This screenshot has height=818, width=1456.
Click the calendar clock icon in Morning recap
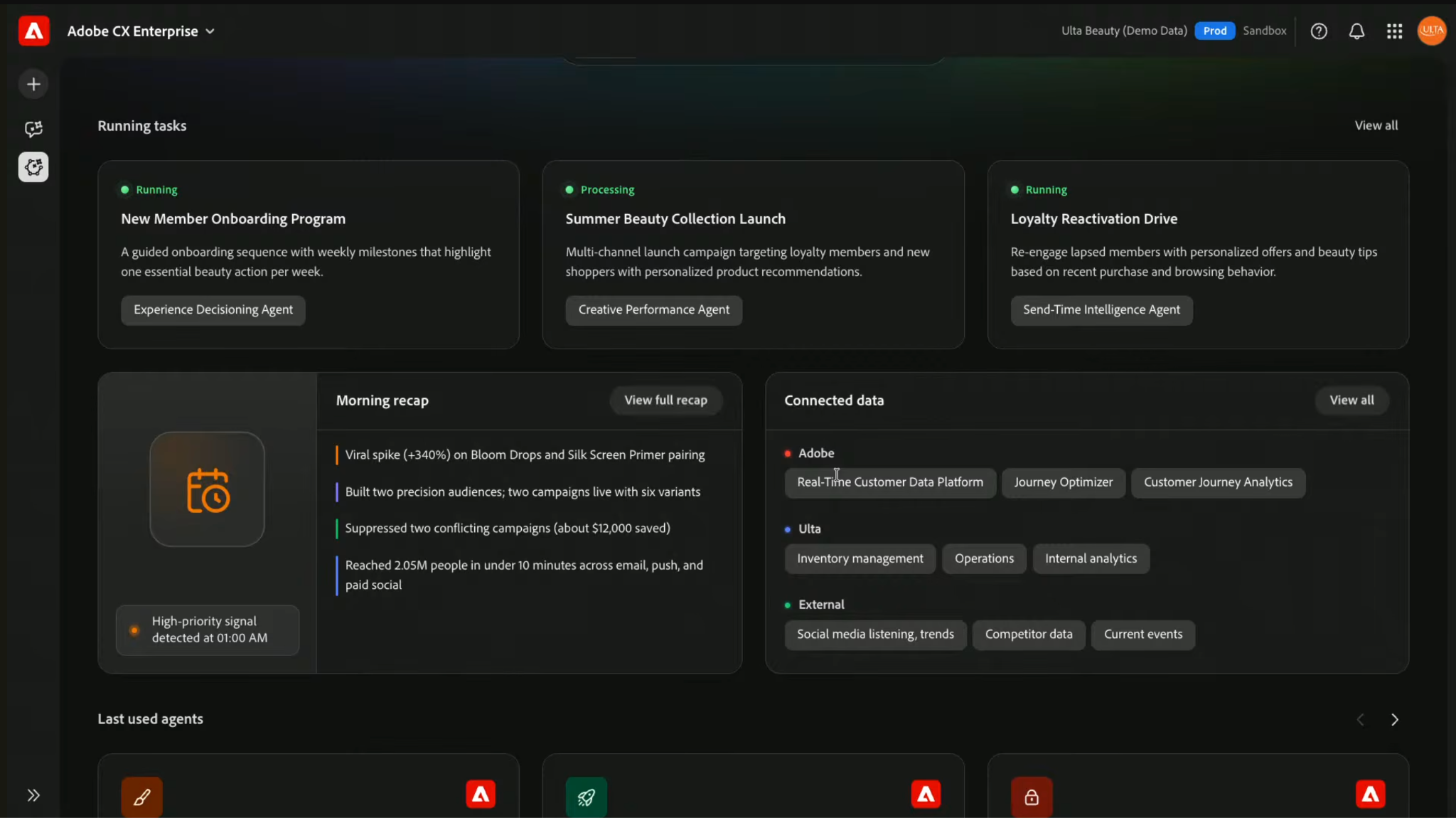click(x=207, y=489)
